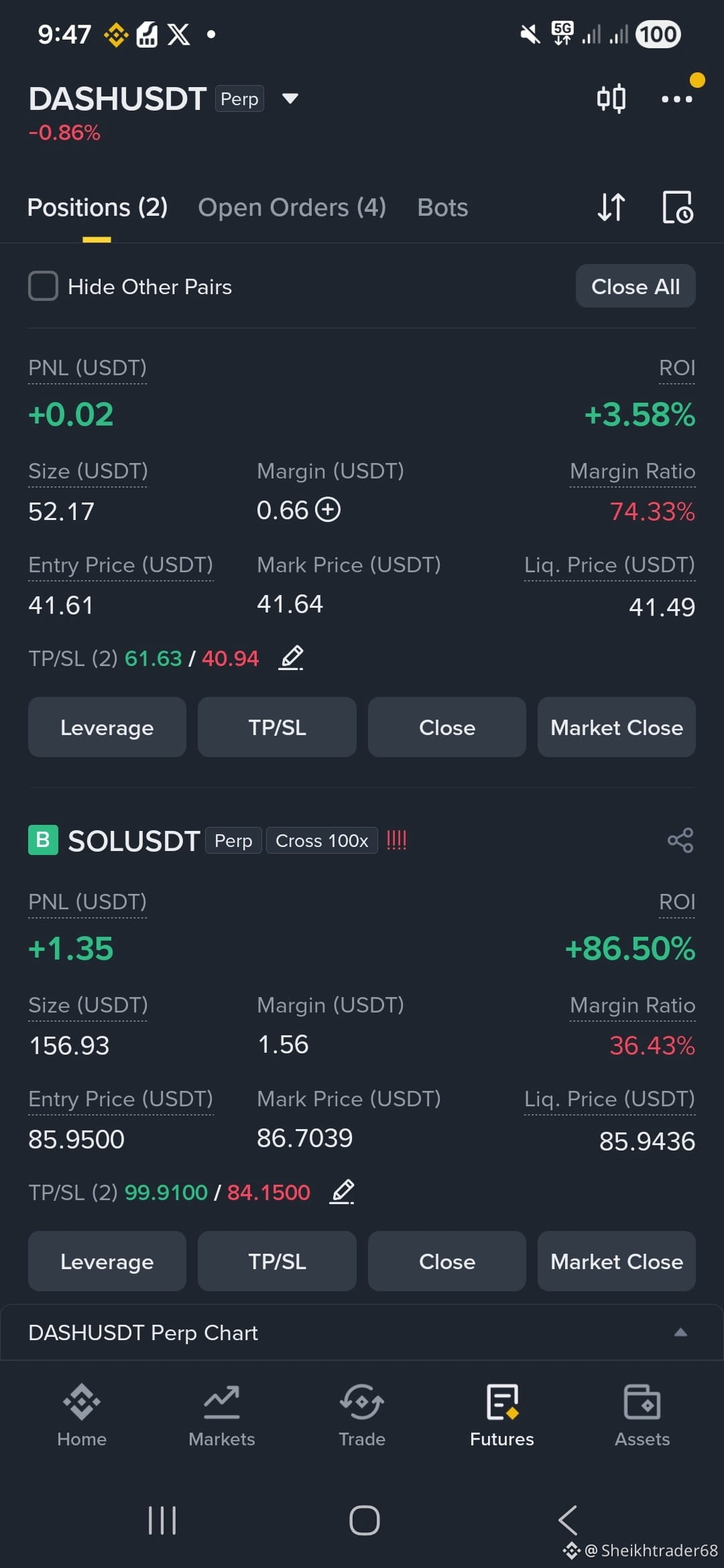Screen dimensions: 724x1568
Task: Tap the sort positions arrows icon
Action: click(x=611, y=207)
